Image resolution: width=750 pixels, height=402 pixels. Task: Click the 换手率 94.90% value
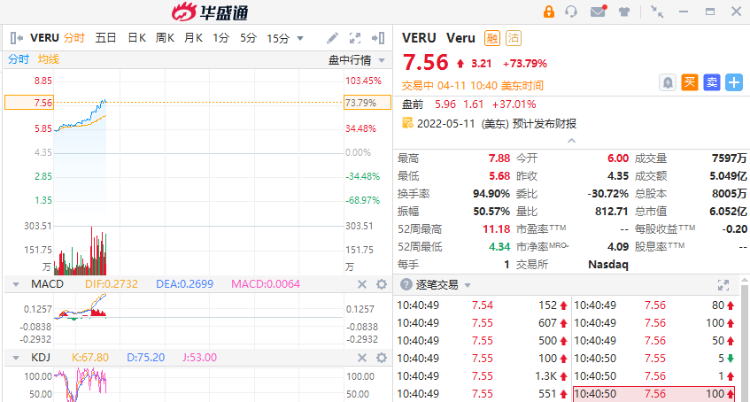(x=491, y=194)
